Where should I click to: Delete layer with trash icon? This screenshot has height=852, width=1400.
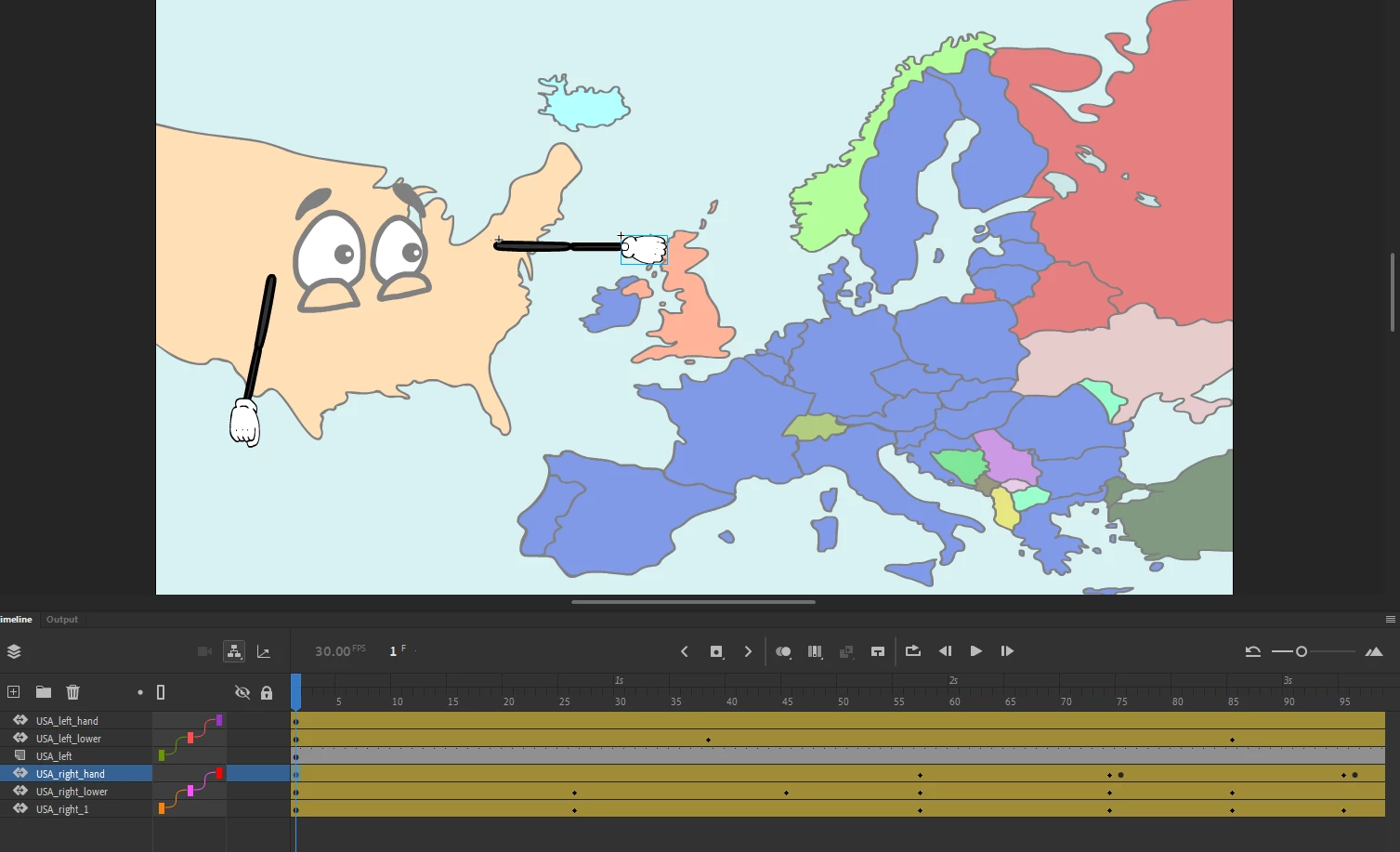coord(73,692)
